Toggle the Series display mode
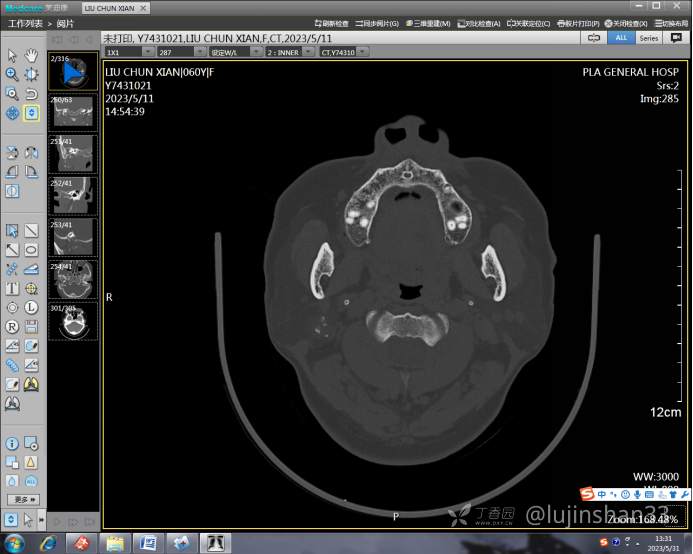 coord(649,37)
